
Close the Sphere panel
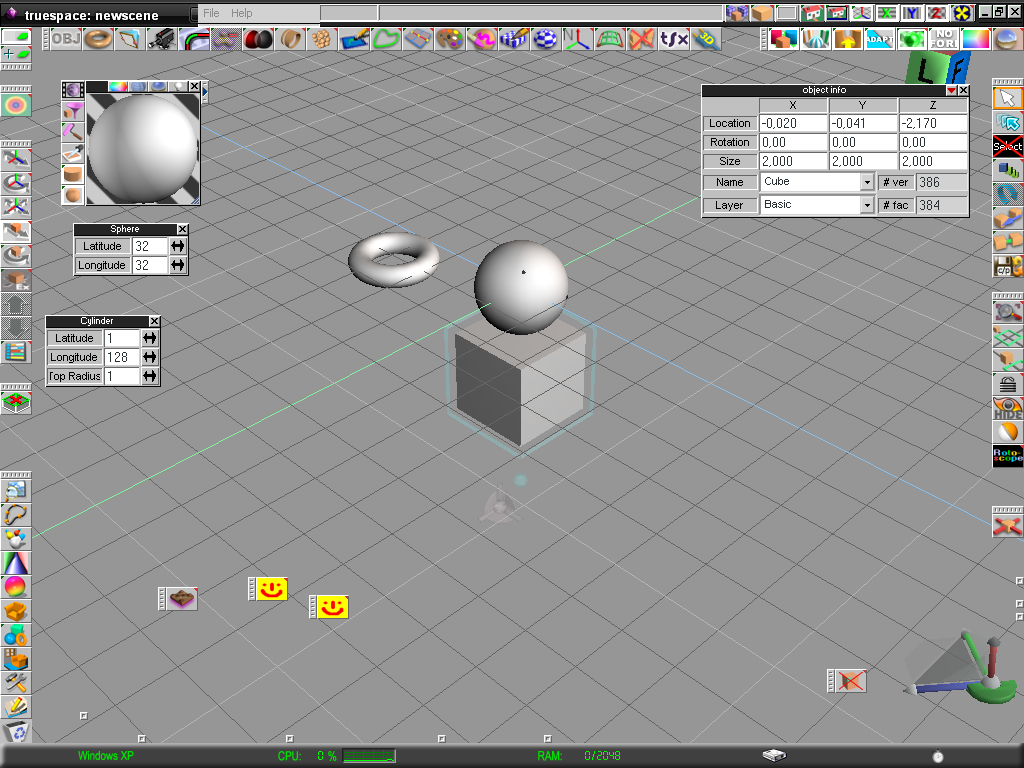tap(183, 229)
